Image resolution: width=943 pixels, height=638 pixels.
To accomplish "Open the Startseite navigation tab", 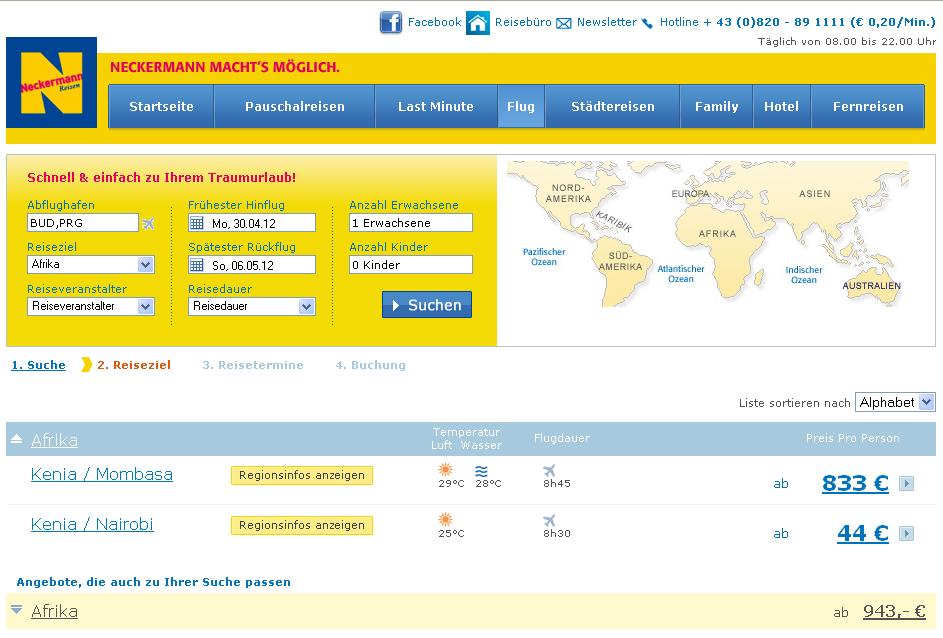I will coord(161,106).
